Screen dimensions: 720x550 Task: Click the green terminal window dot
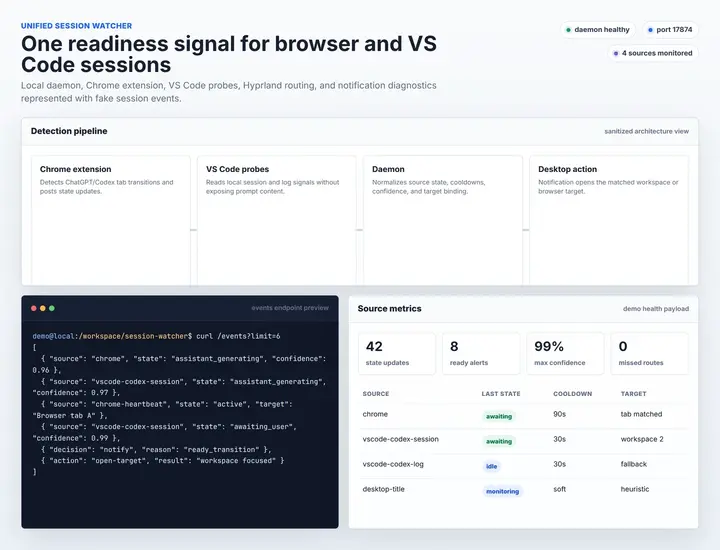(52, 308)
